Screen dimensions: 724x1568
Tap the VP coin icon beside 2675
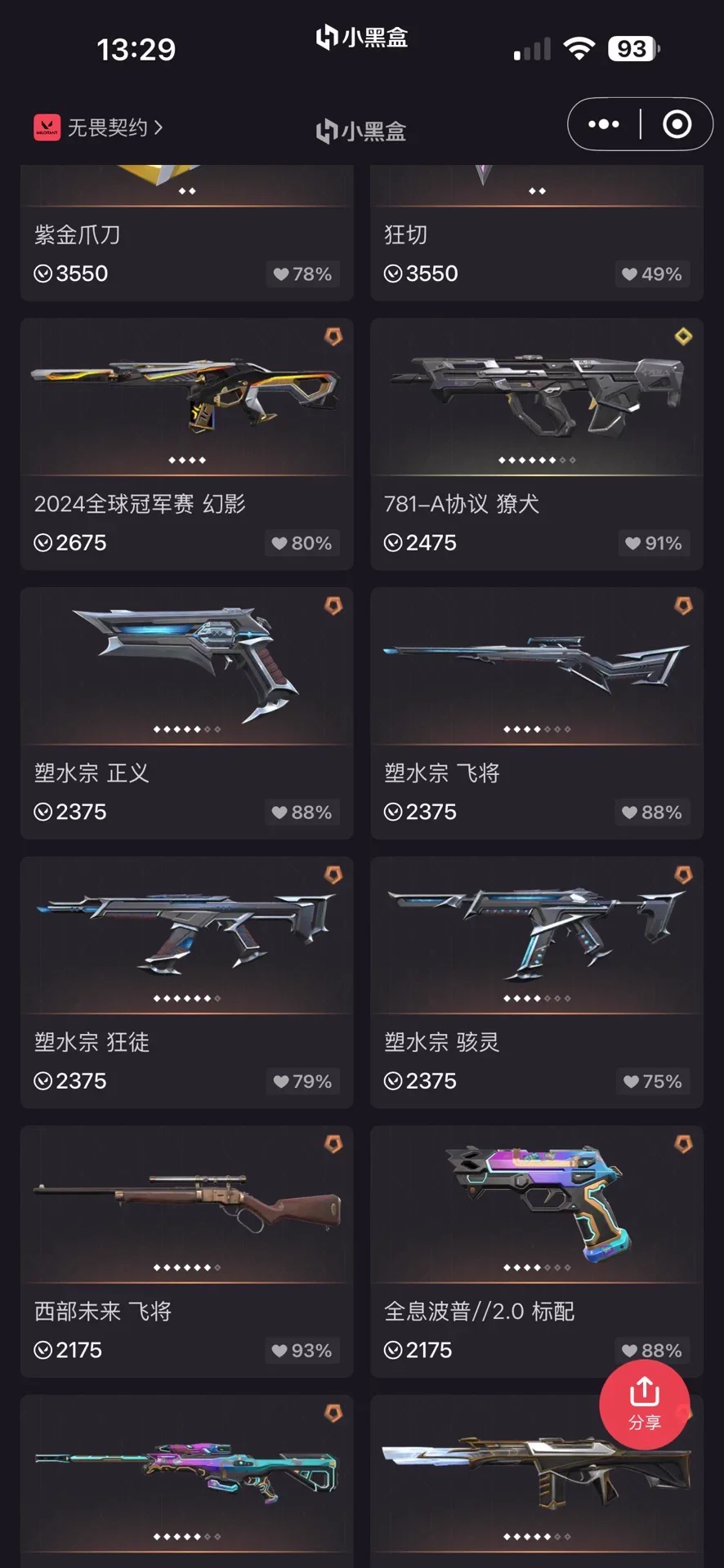[42, 543]
